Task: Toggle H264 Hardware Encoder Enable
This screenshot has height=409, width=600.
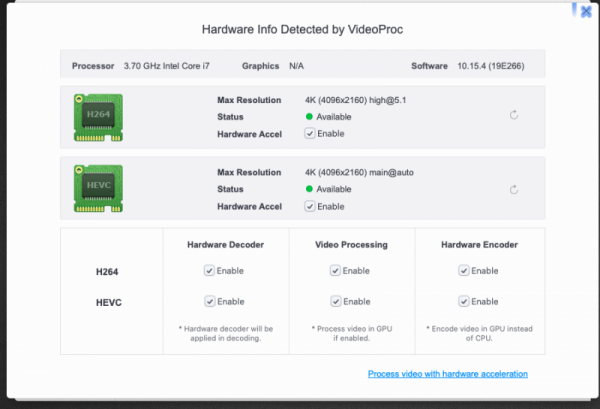Action: pyautogui.click(x=463, y=270)
